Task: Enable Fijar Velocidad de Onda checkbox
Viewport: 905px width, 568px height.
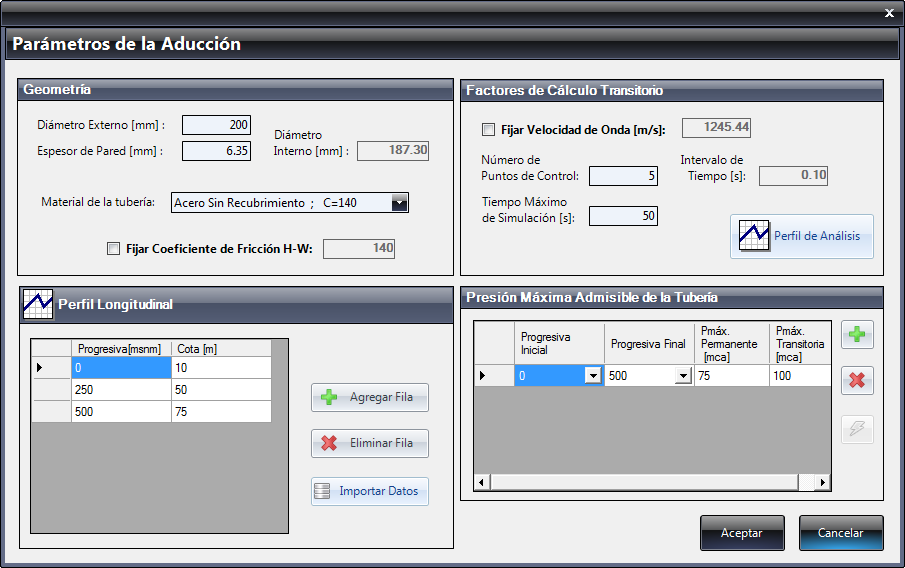Action: coord(488,130)
